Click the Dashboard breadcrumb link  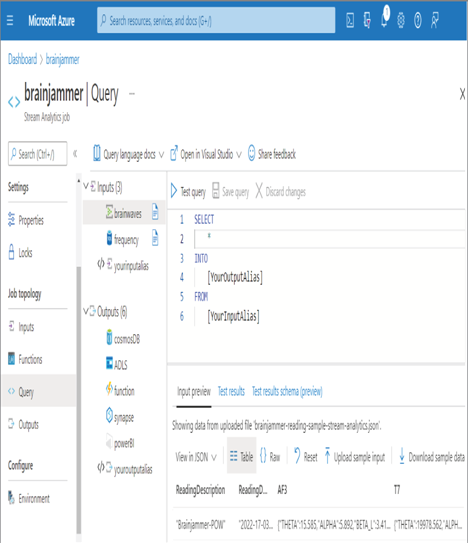(22, 59)
